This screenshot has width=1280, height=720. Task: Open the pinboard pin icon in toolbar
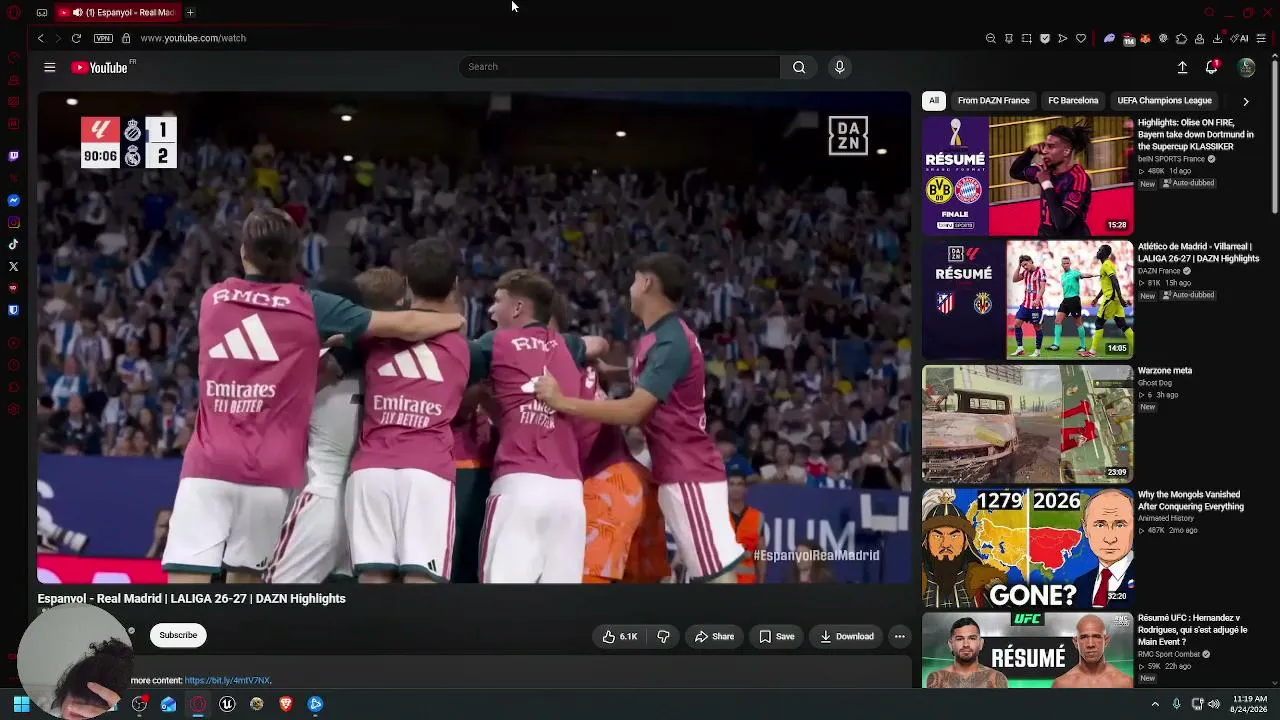click(1009, 38)
